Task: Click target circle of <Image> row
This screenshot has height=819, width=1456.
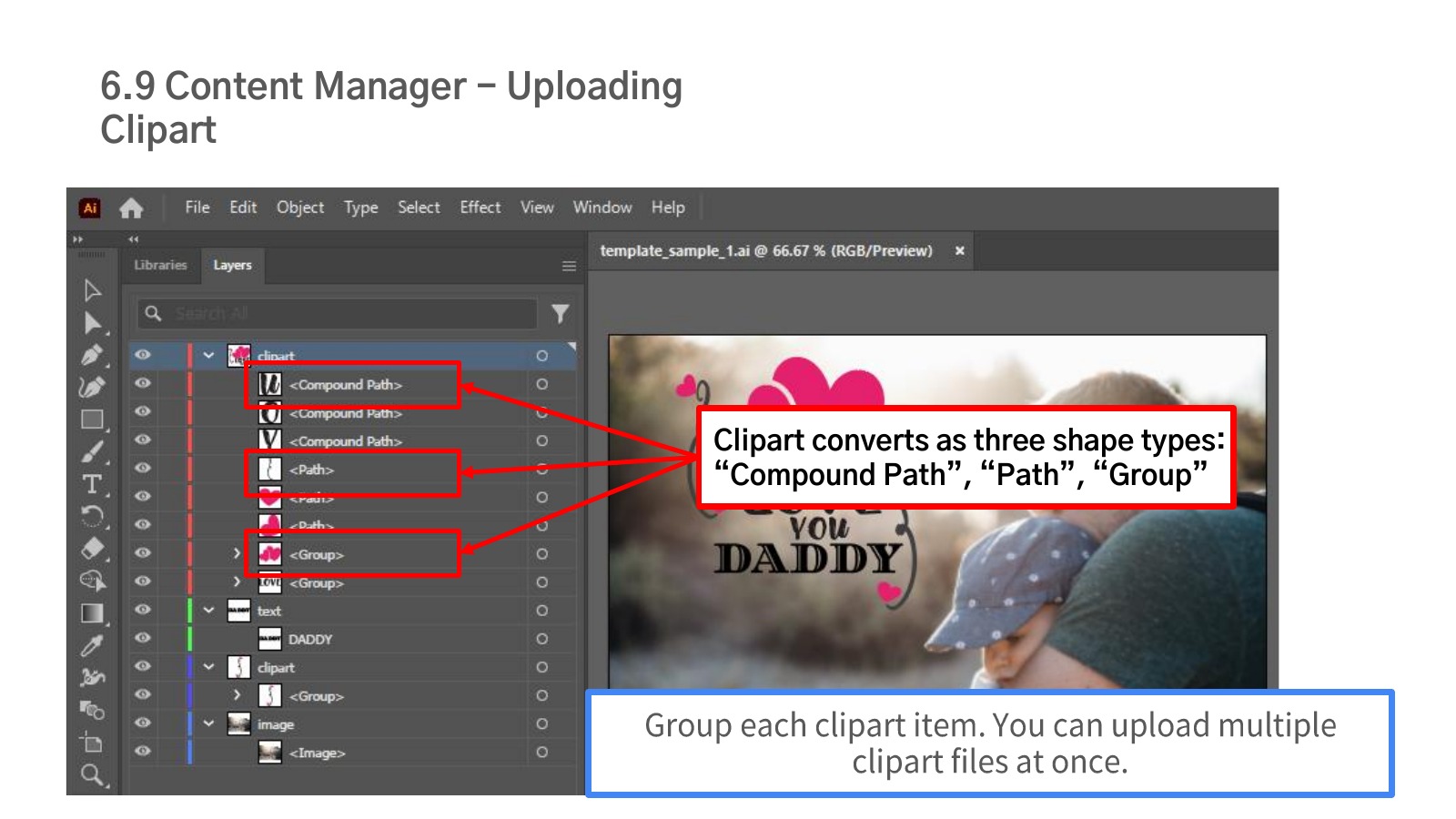Action: (542, 753)
